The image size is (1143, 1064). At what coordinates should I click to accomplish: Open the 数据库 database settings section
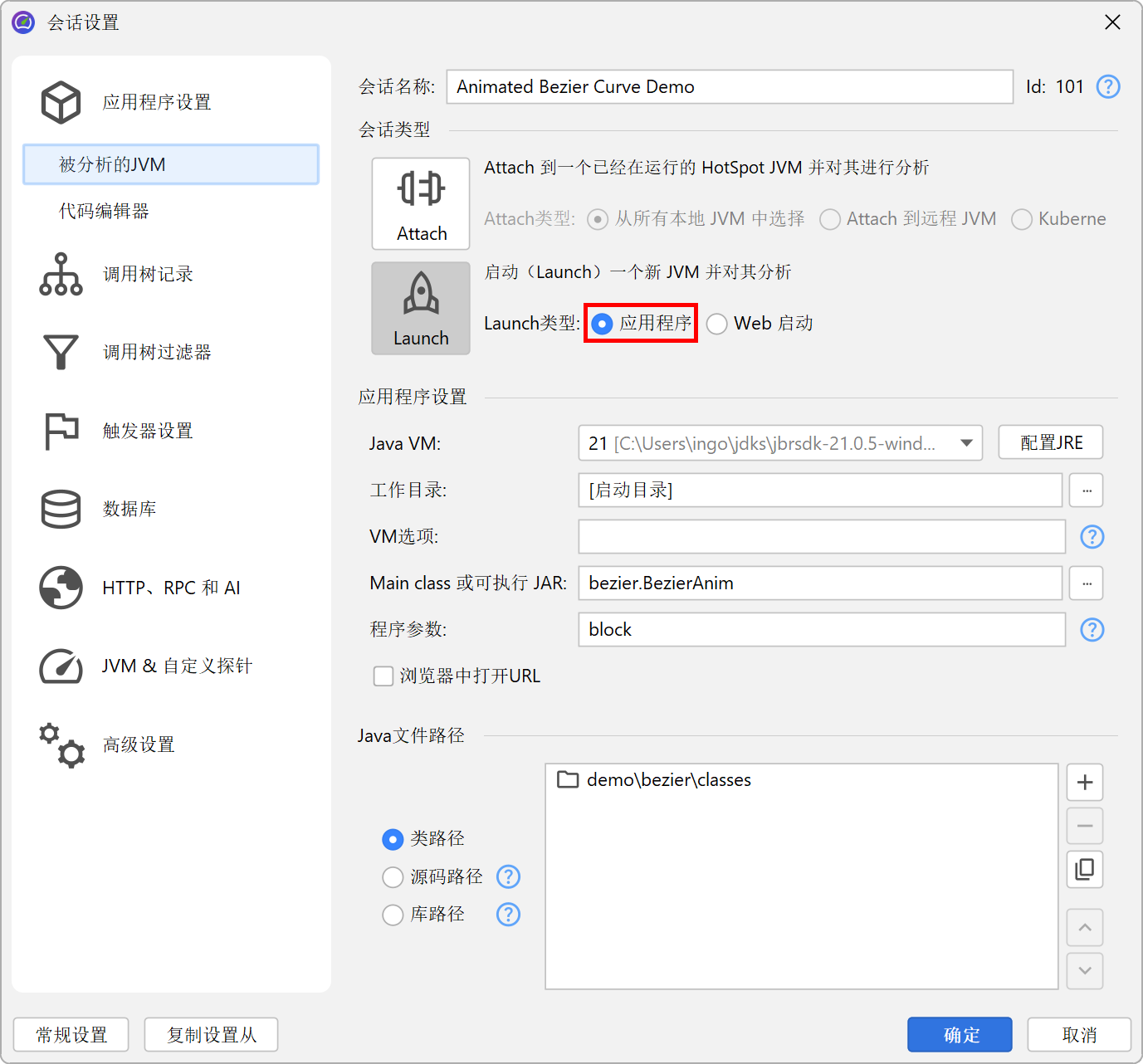129,509
